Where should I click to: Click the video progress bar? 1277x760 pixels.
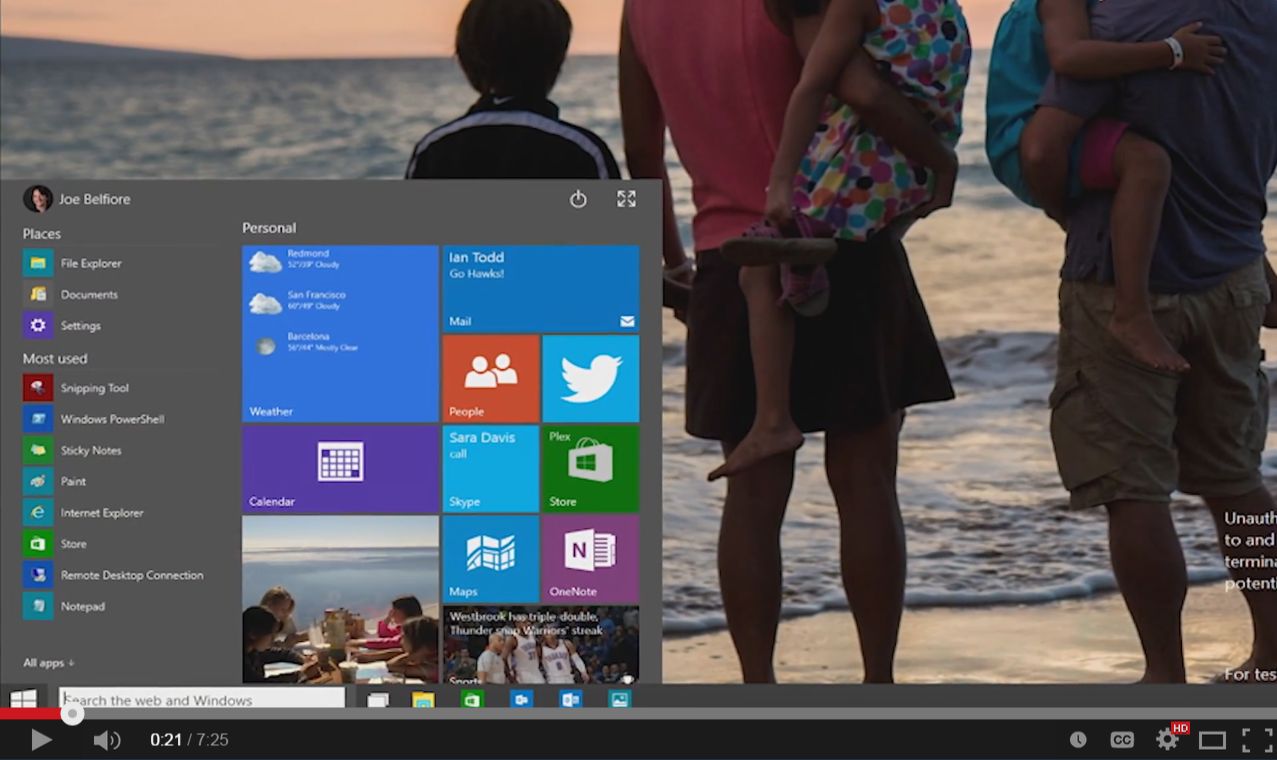point(640,714)
